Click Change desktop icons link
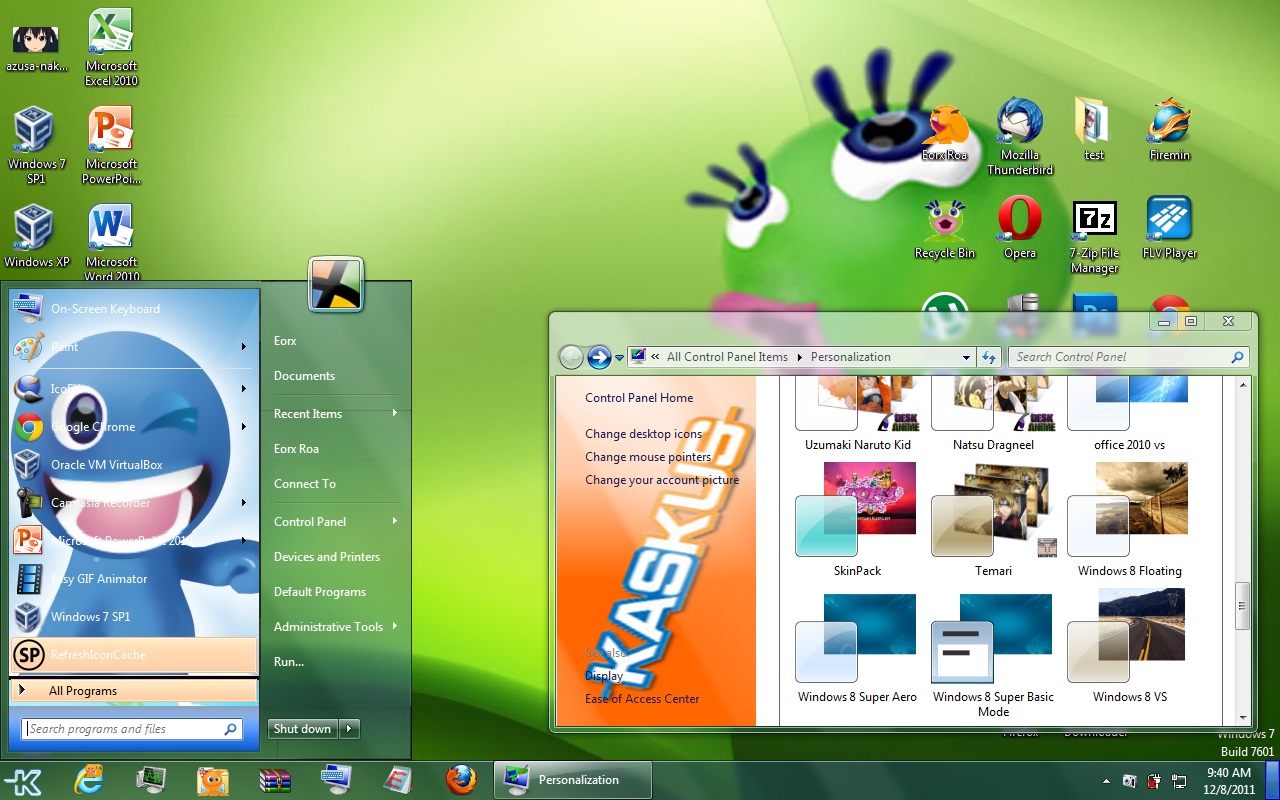 point(644,434)
